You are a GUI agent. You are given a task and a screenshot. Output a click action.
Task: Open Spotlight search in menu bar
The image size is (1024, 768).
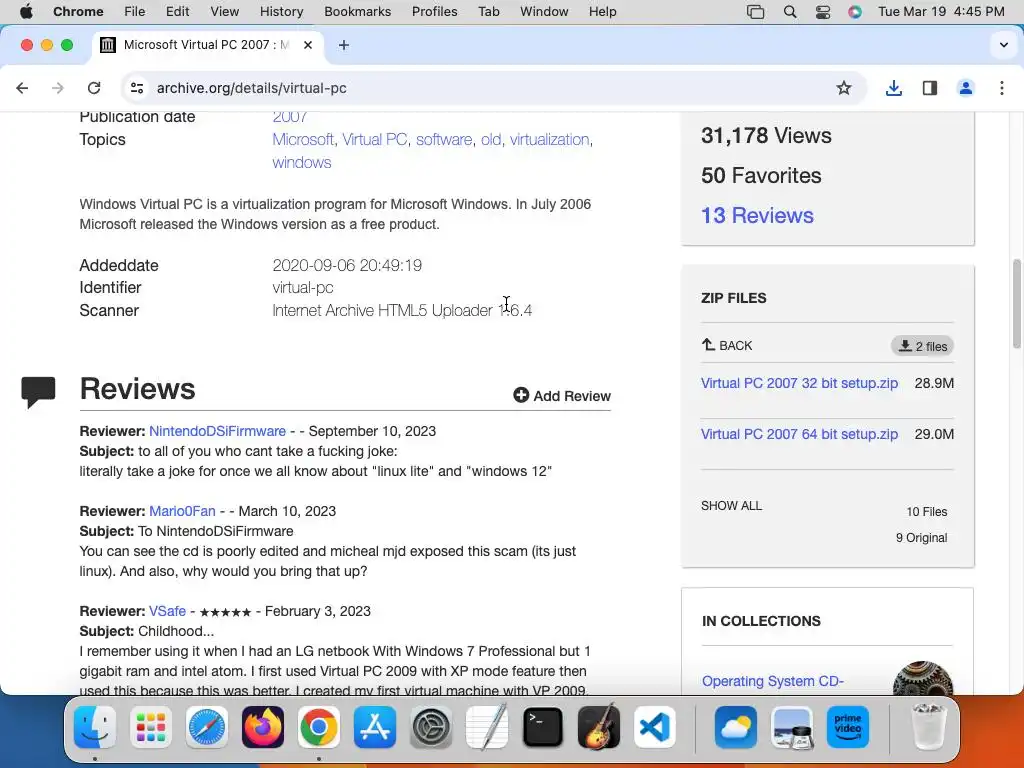pos(790,12)
